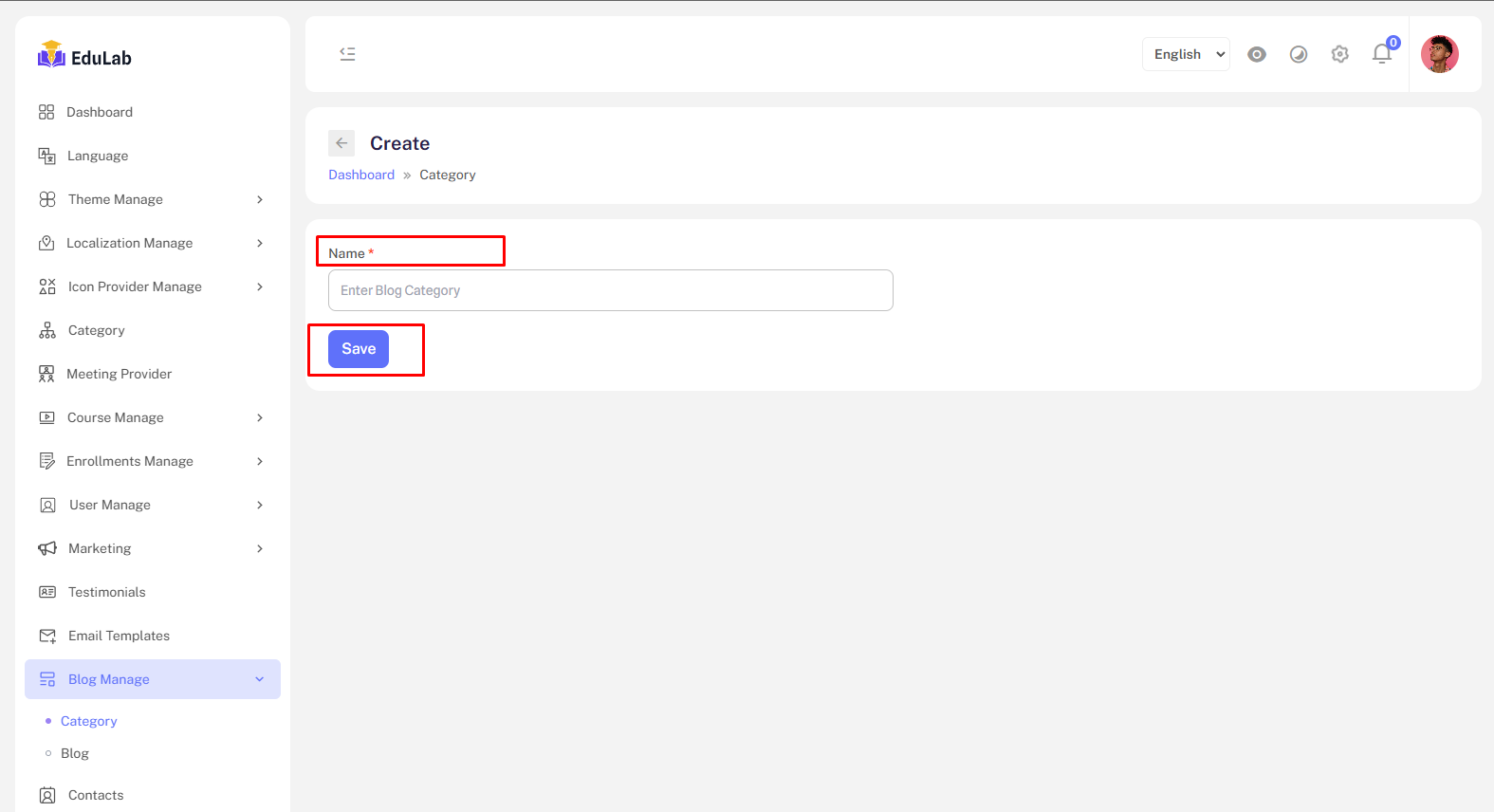Click the EduLab logo icon
The height and width of the screenshot is (812, 1494).
[51, 55]
